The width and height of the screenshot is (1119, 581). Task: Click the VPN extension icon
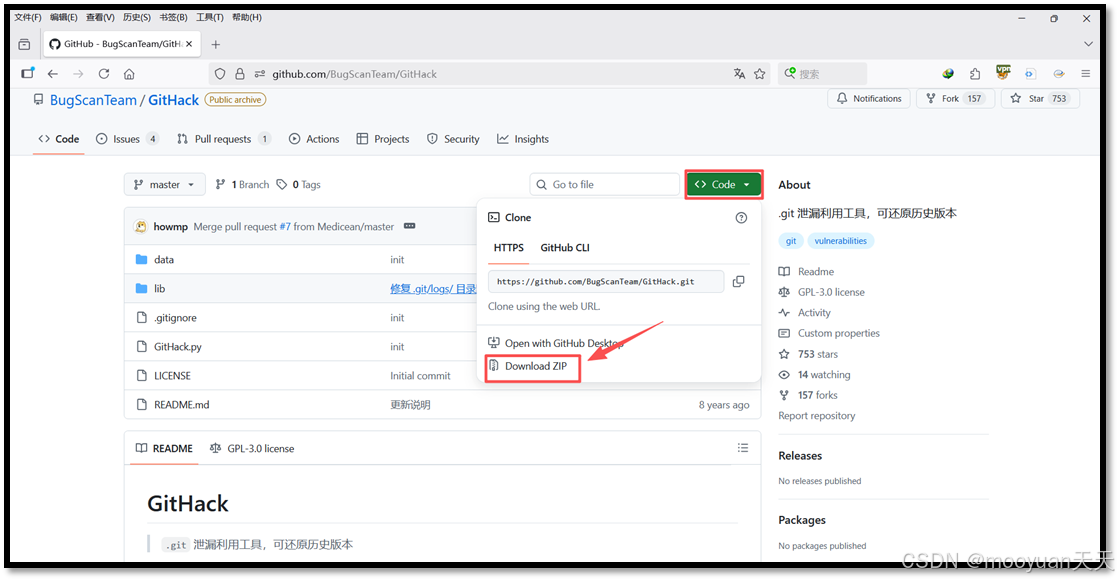pos(1003,72)
